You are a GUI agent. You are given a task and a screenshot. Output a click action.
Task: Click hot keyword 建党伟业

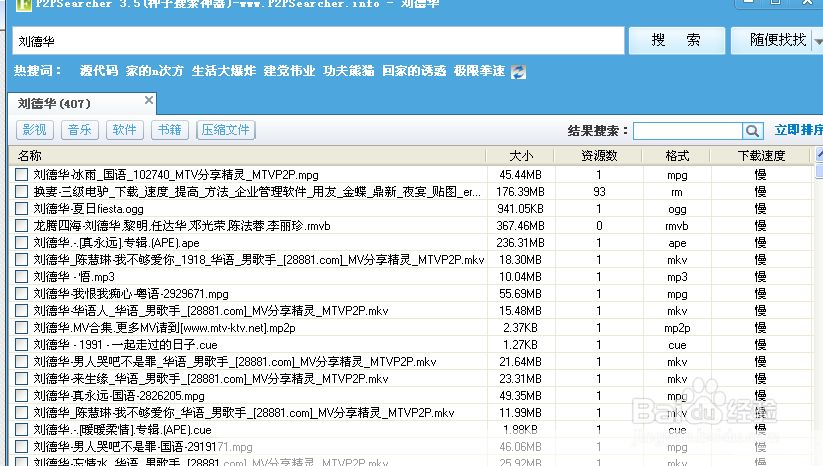point(289,71)
